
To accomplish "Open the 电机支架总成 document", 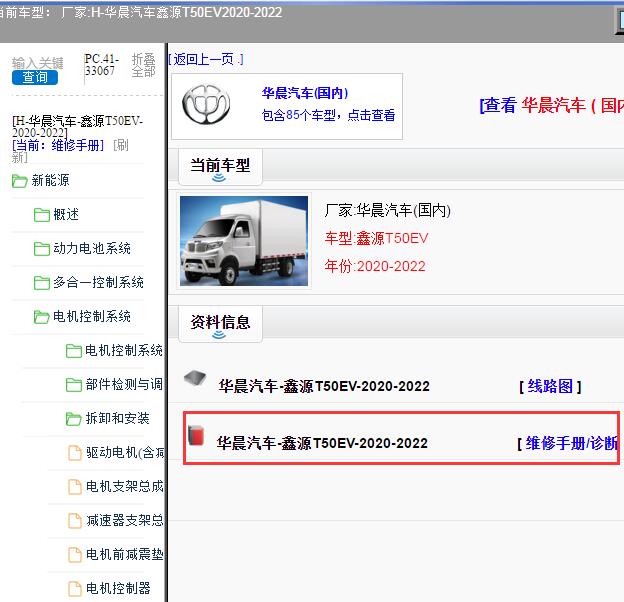I will [x=125, y=486].
